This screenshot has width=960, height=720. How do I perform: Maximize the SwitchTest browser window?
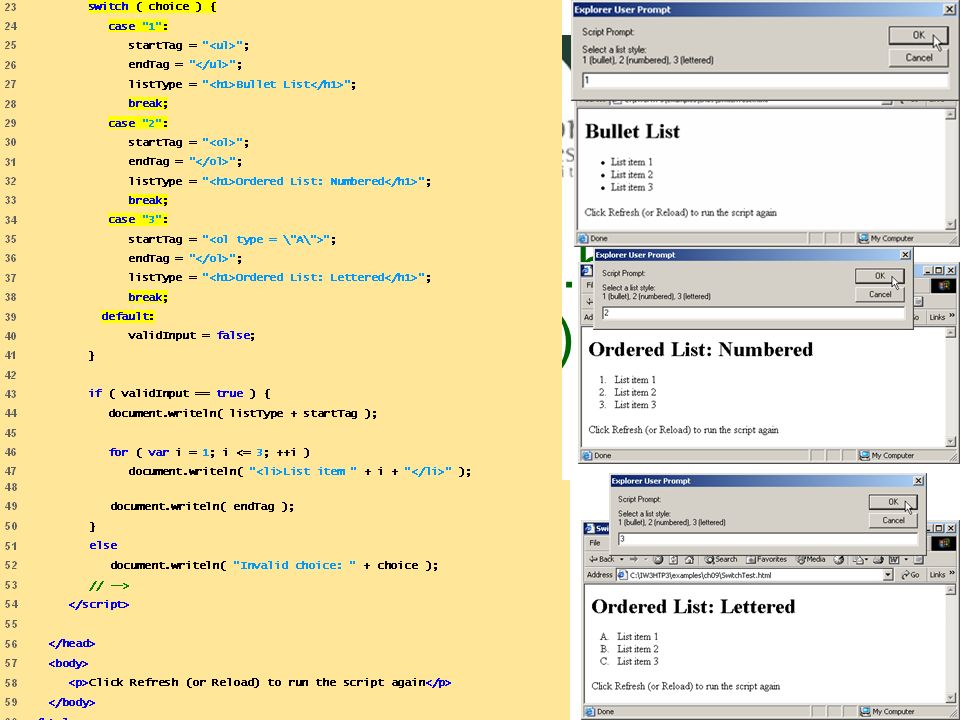pos(939,528)
